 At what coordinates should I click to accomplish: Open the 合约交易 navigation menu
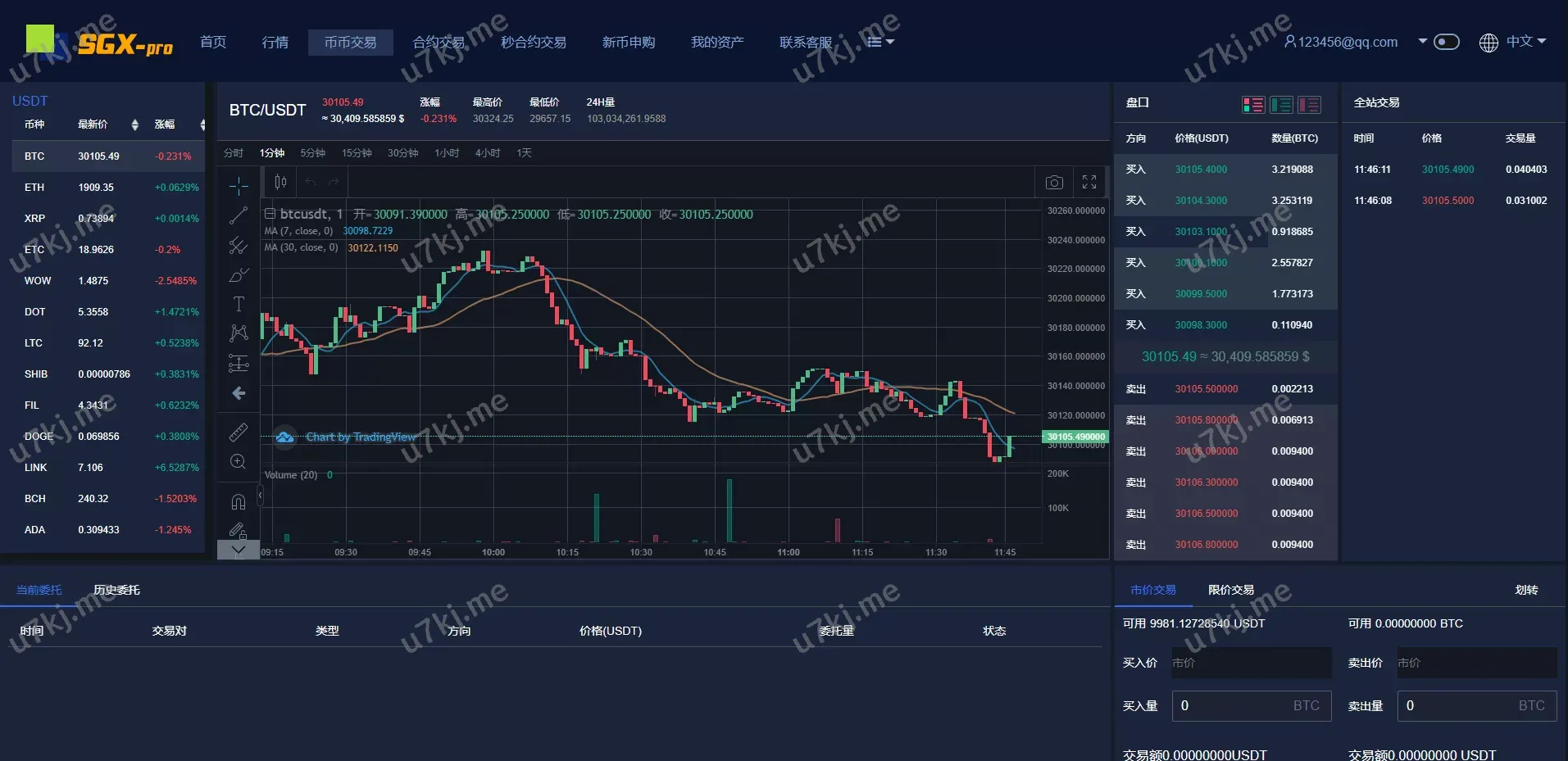tap(439, 43)
